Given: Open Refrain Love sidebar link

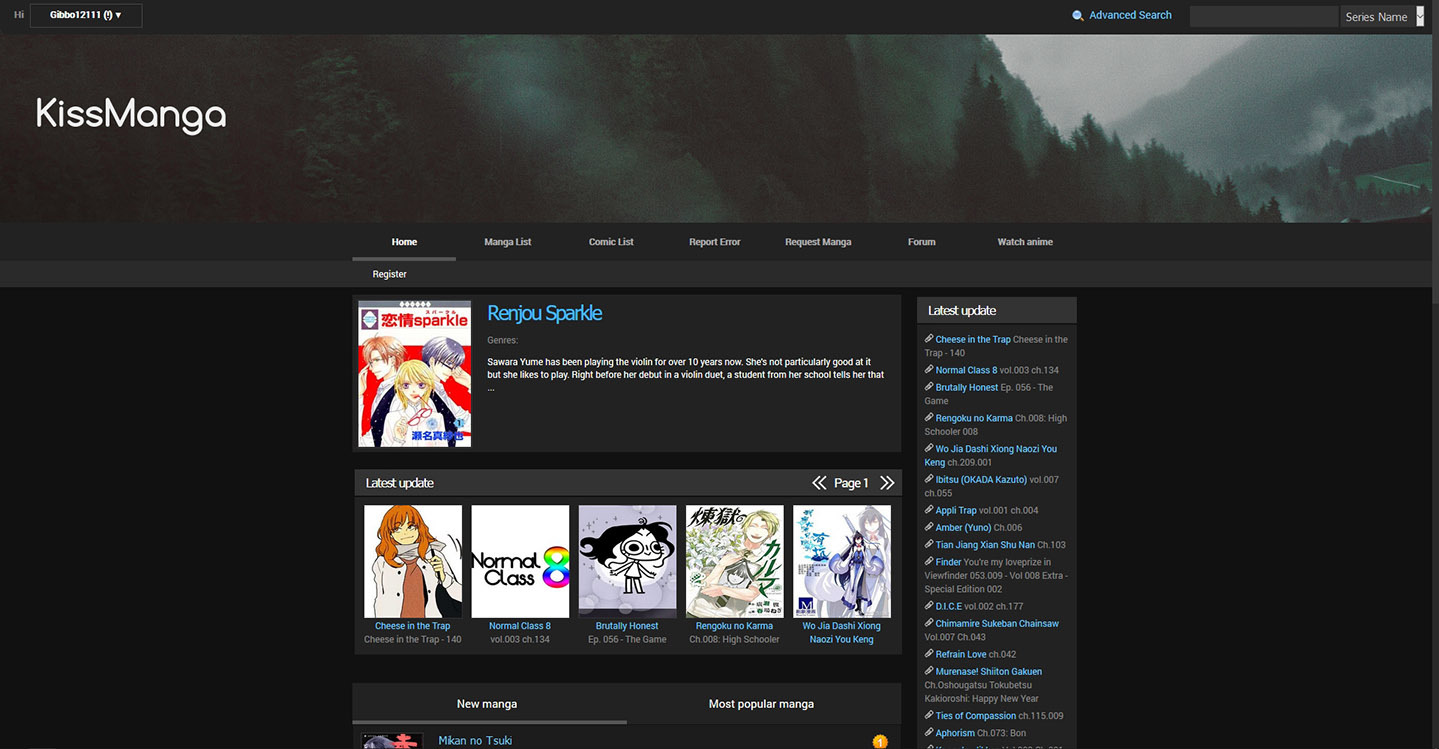Looking at the screenshot, I should point(961,654).
